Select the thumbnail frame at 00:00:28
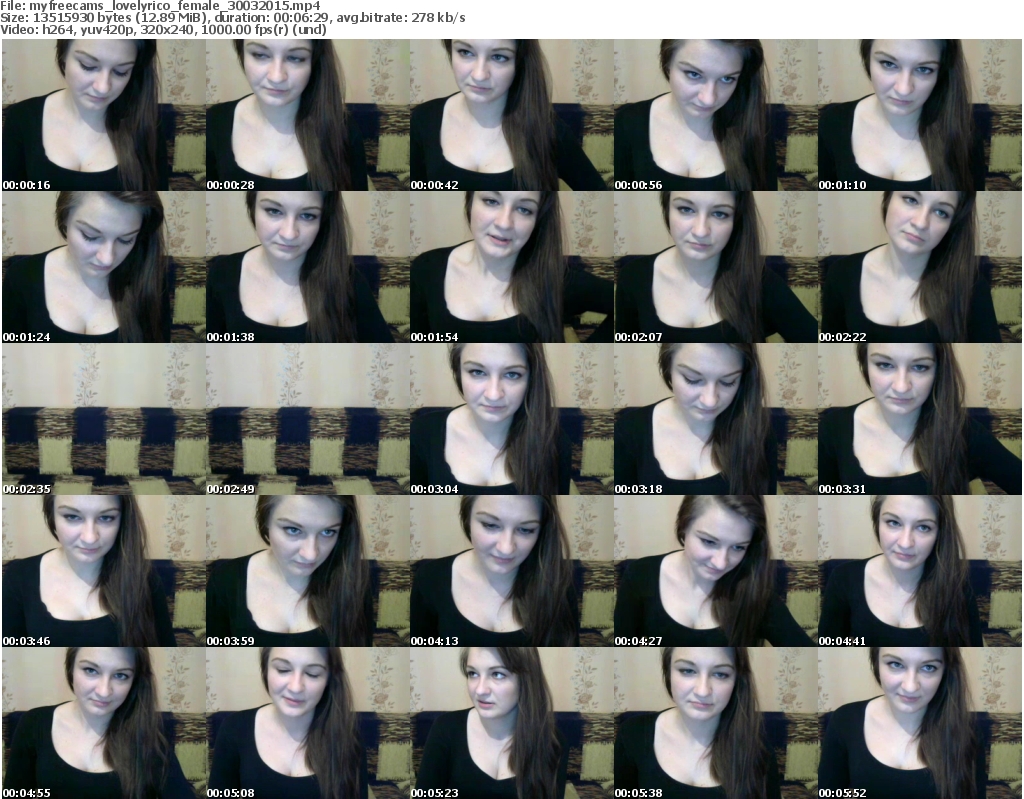The width and height of the screenshot is (1024, 799). (308, 115)
